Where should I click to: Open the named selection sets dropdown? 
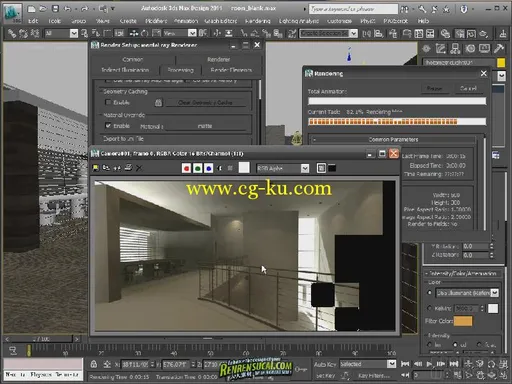[328, 33]
